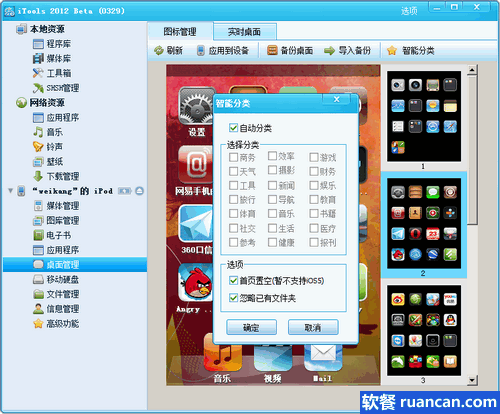Select 应用程序 under 网络资源
The image size is (500, 414).
(56, 117)
